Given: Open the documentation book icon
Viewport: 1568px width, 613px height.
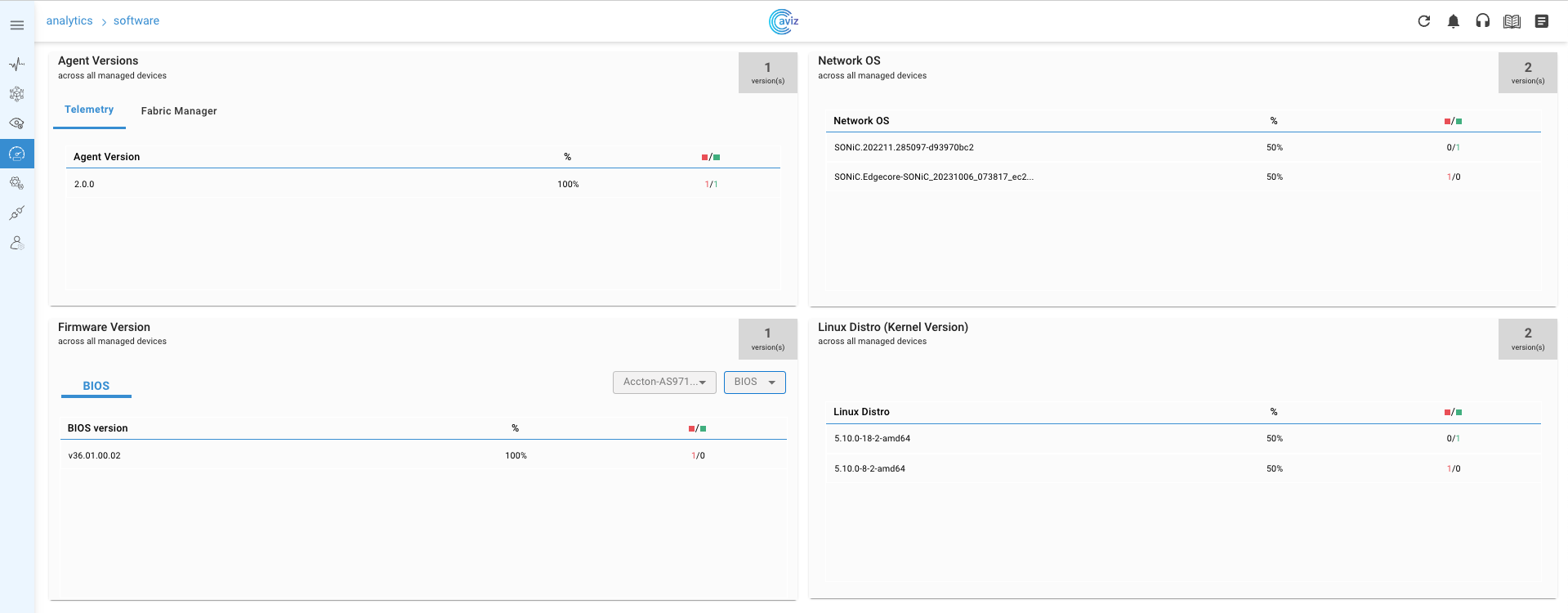Looking at the screenshot, I should coord(1512,21).
